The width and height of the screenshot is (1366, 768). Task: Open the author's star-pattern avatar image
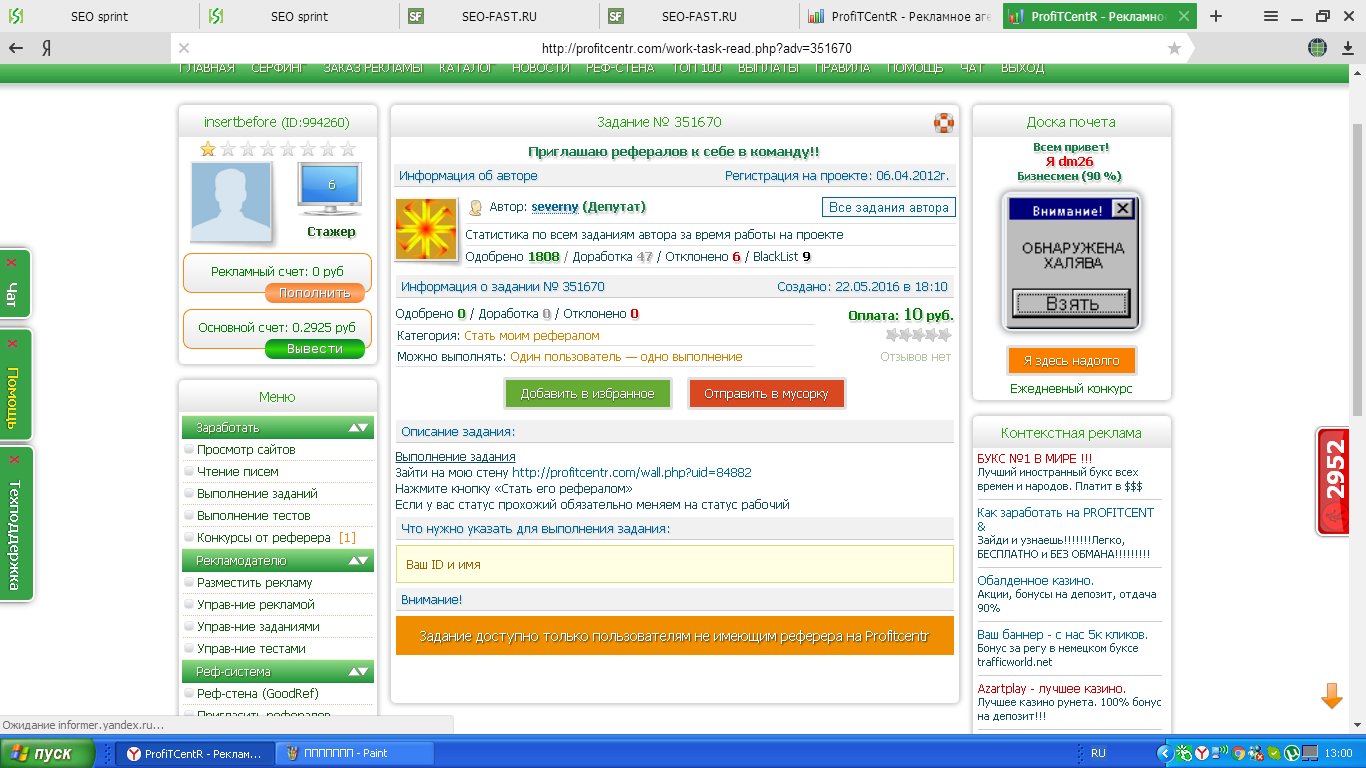(x=427, y=230)
